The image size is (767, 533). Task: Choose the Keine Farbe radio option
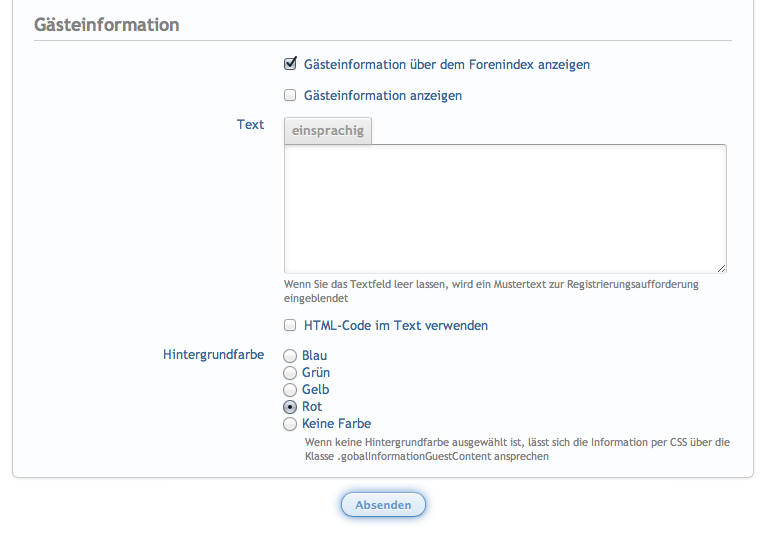(x=290, y=424)
